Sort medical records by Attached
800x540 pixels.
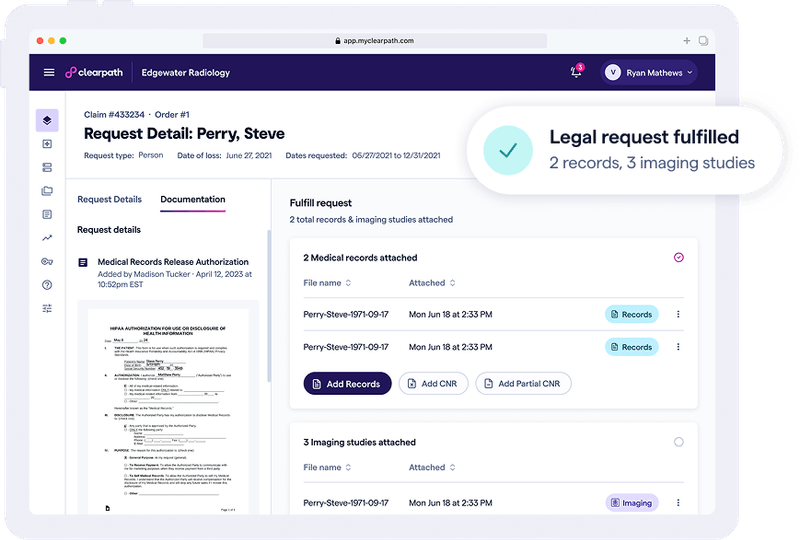pos(432,283)
